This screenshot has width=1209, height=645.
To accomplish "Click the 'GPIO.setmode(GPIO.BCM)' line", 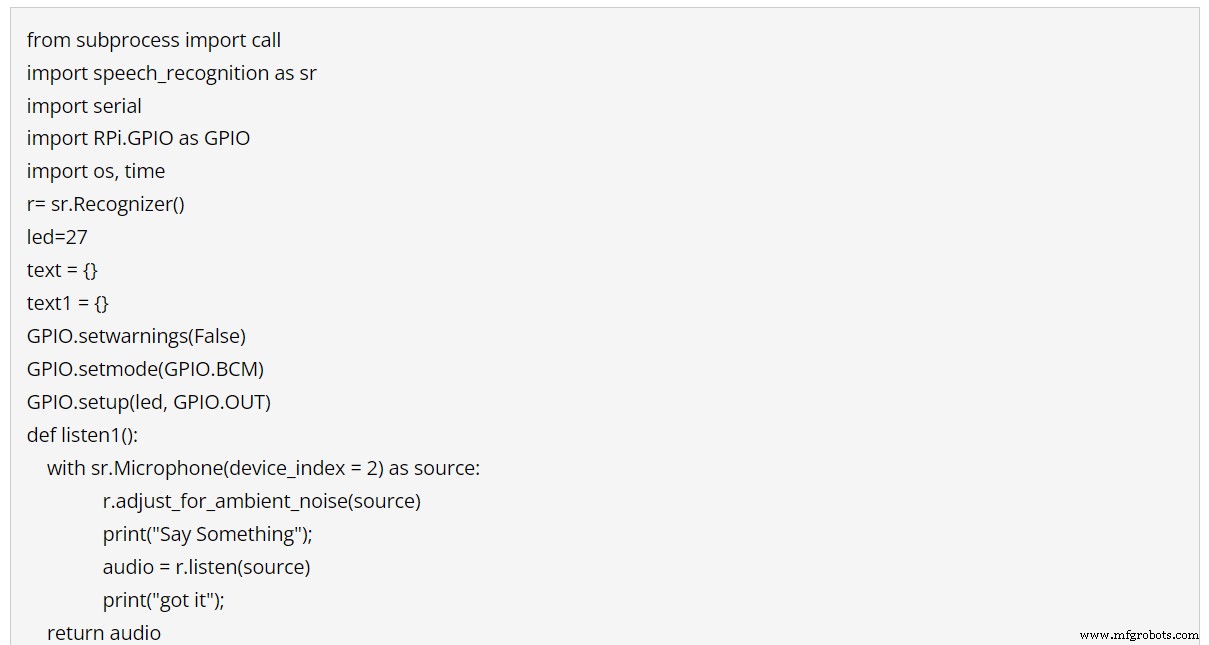I will click(x=145, y=369).
